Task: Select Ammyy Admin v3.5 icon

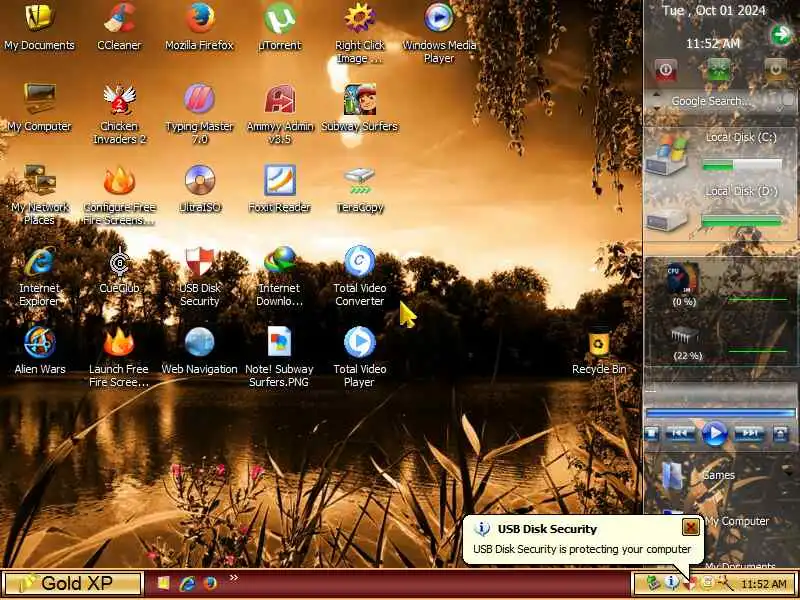Action: 279,114
